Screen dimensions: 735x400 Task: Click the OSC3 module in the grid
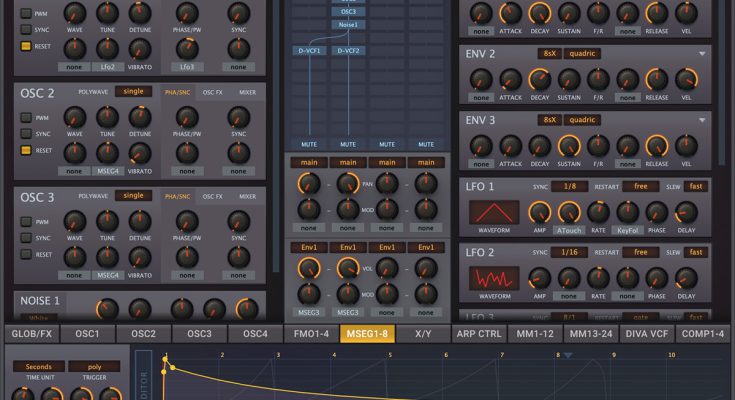347,11
